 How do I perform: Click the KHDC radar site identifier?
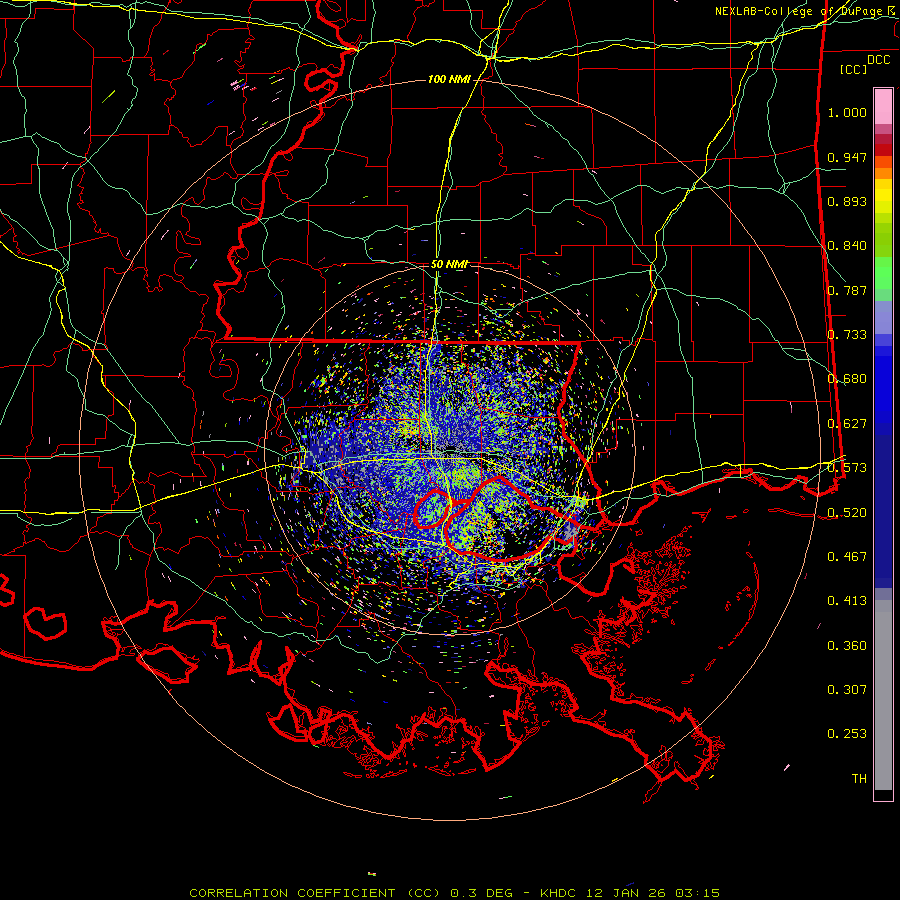(559, 893)
